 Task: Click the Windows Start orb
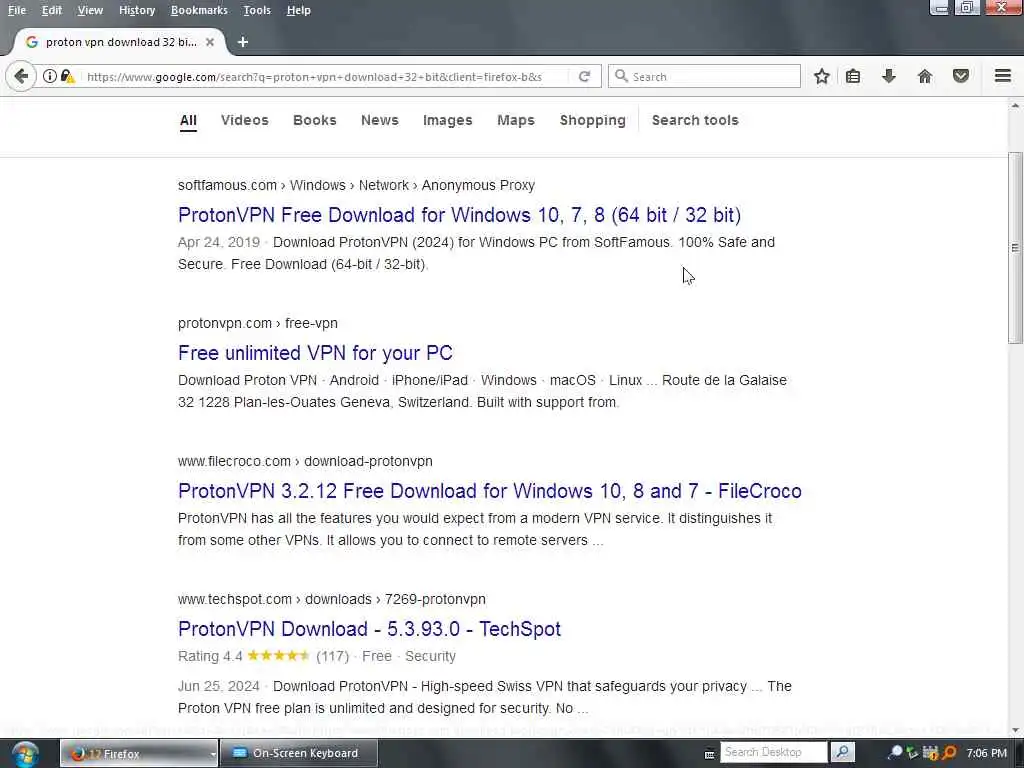[25, 754]
